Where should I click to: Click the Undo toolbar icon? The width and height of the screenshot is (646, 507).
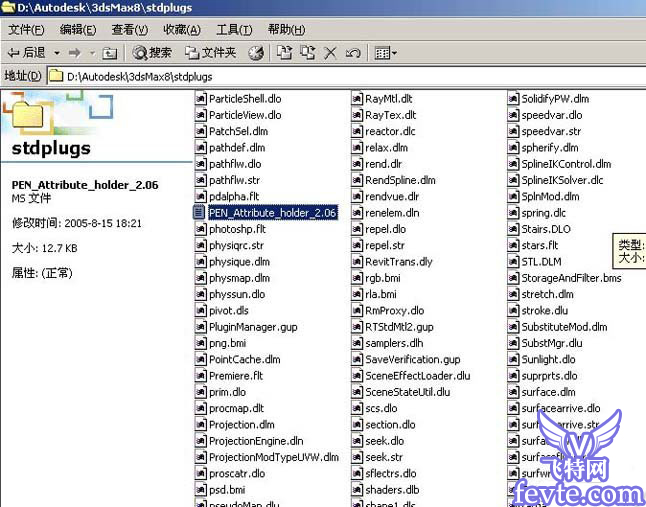point(353,53)
